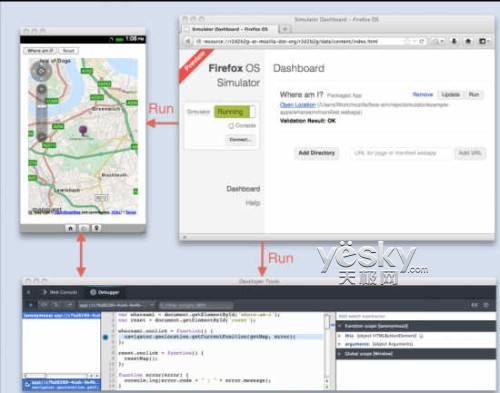Toggle the breakpoint checkbox in the bottom-left pane
This screenshot has height=393, width=500.
pyautogui.click(x=28, y=384)
